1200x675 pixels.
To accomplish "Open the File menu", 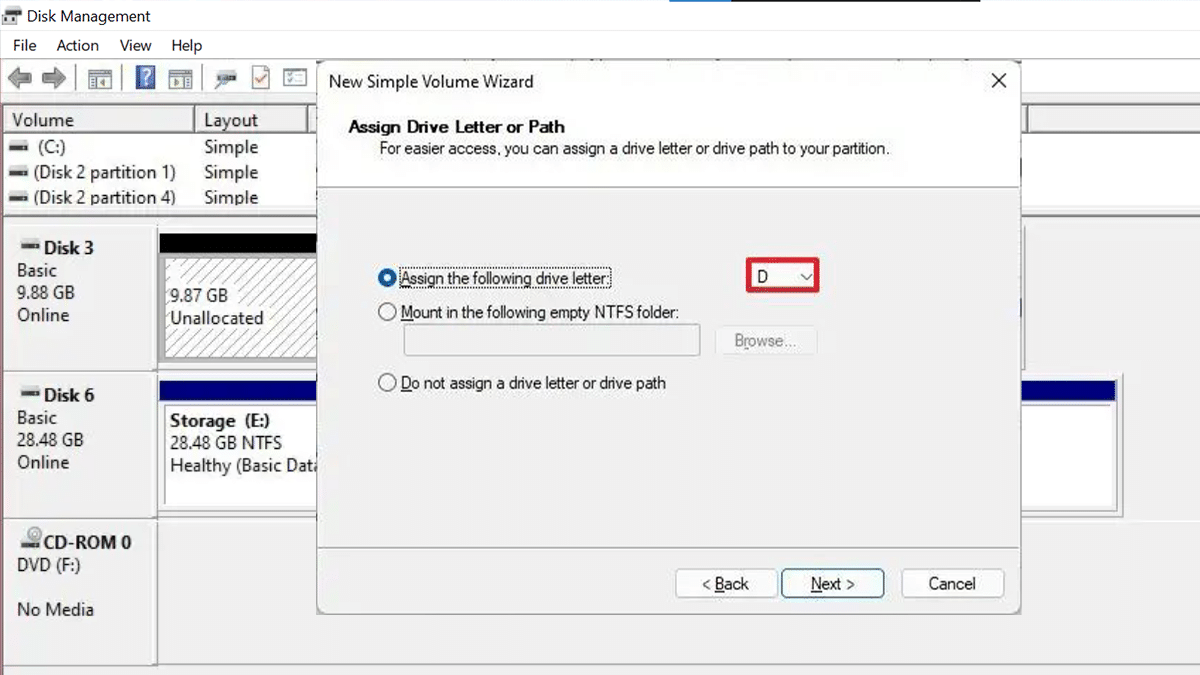I will click(25, 45).
